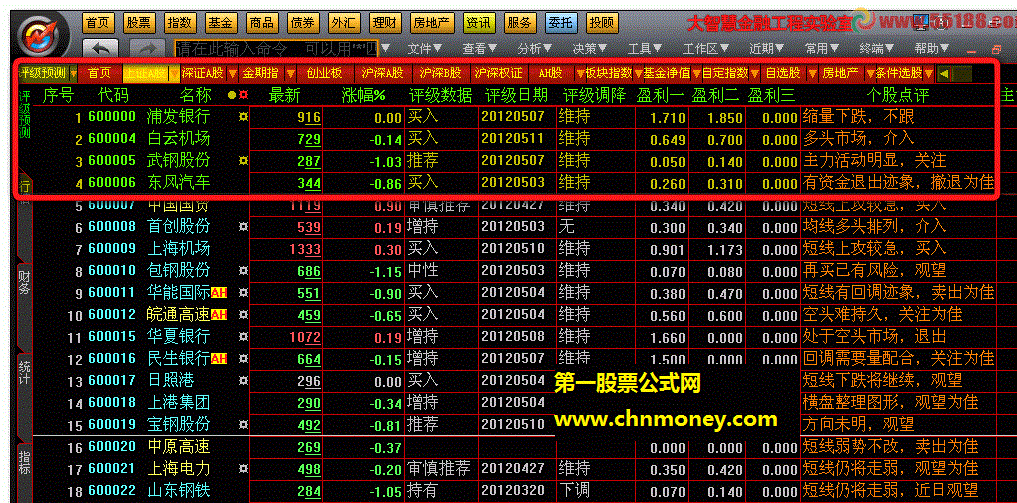Select stock name 中原高速
This screenshot has height=503, width=1017.
coord(178,446)
